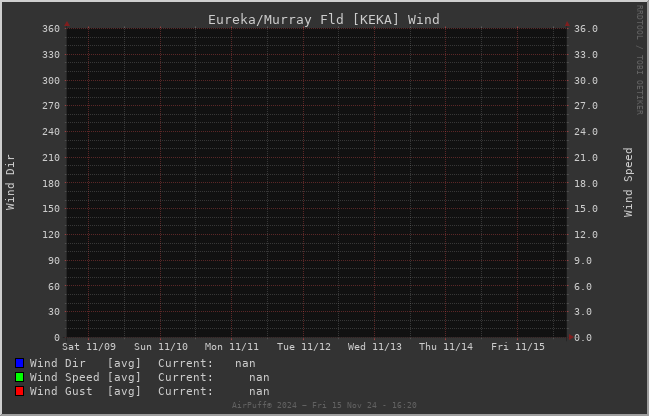Click the left axis value 270
The image size is (649, 416).
click(x=51, y=106)
